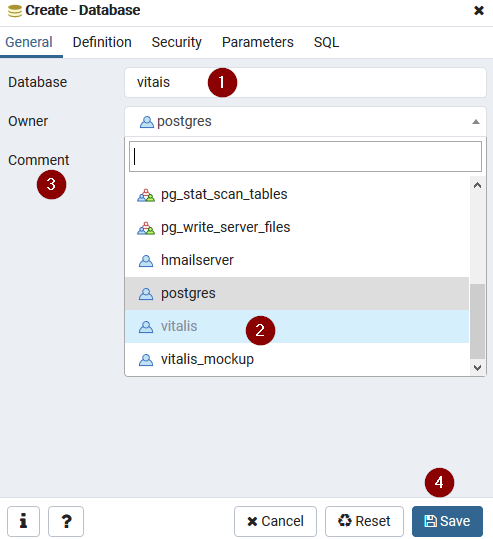Click the pg_stat_scan_tables group role icon
This screenshot has height=539, width=493.
[146, 195]
